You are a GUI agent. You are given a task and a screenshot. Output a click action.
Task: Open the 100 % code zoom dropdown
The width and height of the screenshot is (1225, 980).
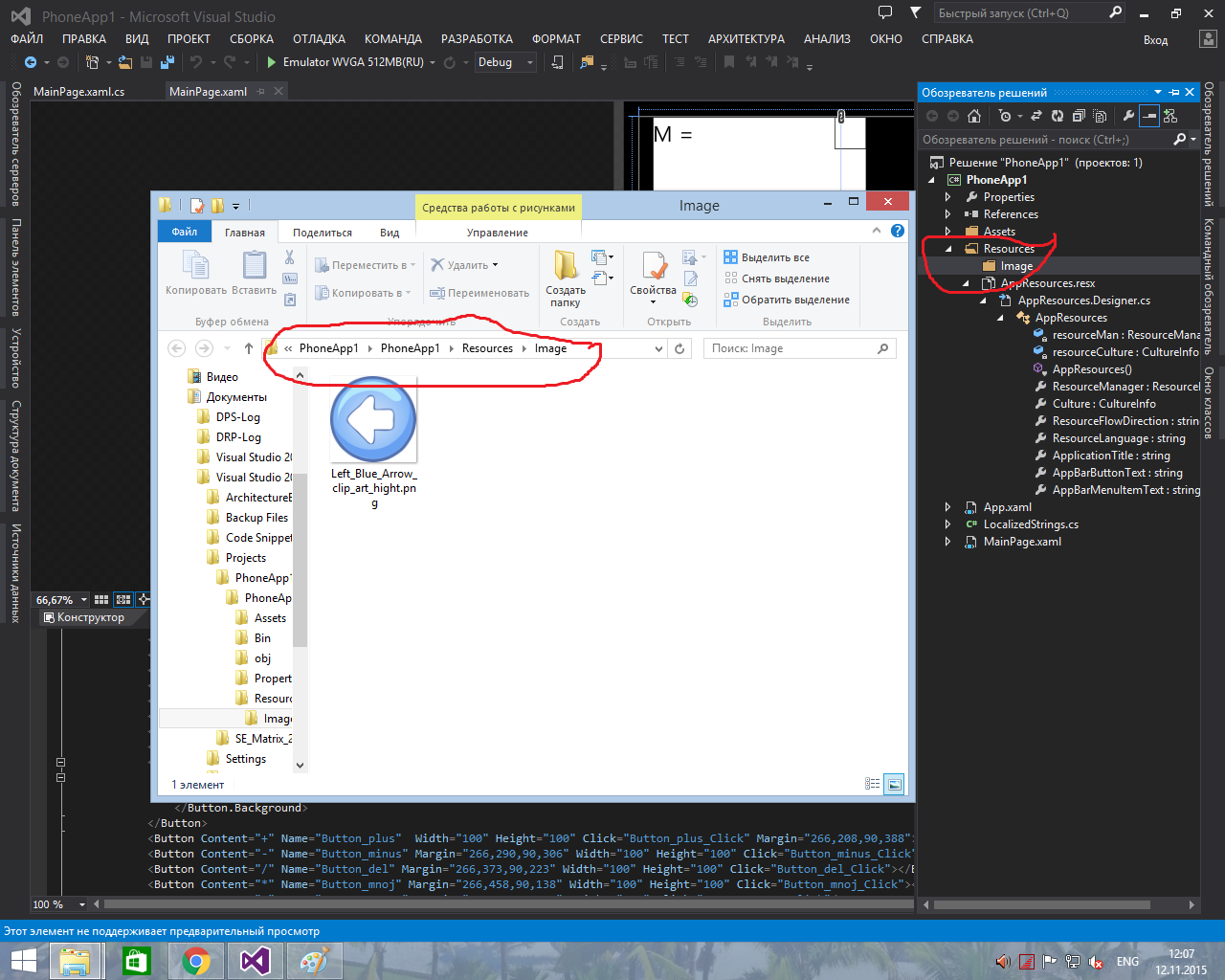coord(82,904)
